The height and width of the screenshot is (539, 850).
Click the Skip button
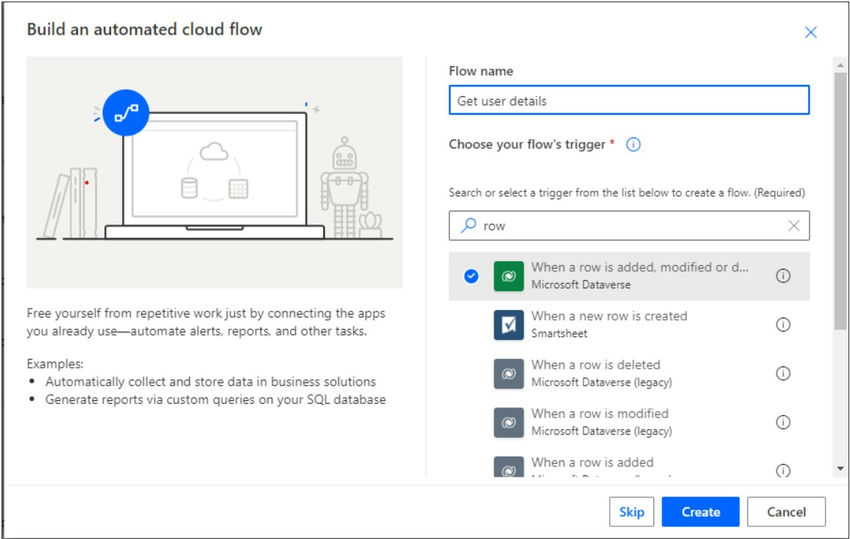(632, 512)
